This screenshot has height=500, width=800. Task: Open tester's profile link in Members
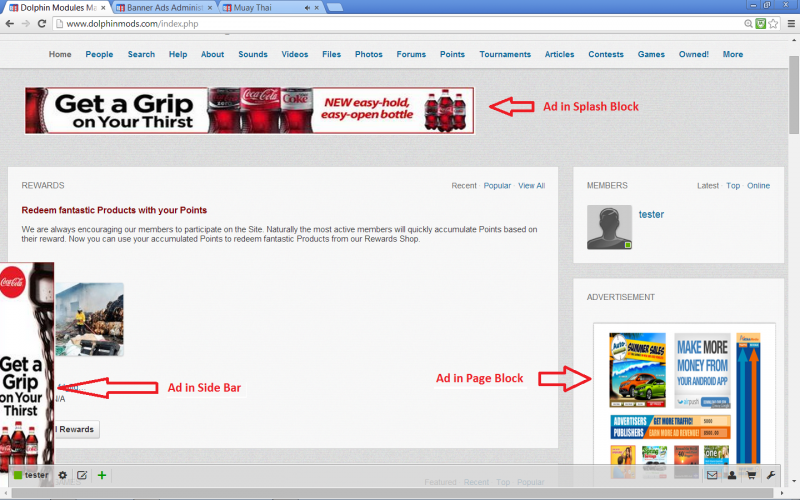(651, 214)
